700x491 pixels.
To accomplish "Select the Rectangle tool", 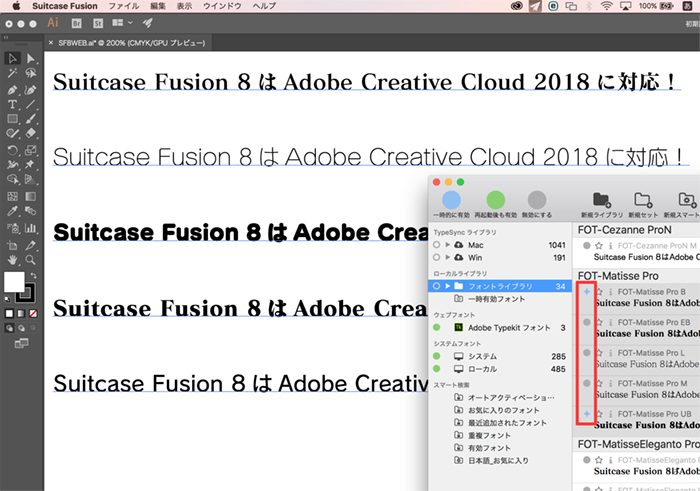I will 12,119.
